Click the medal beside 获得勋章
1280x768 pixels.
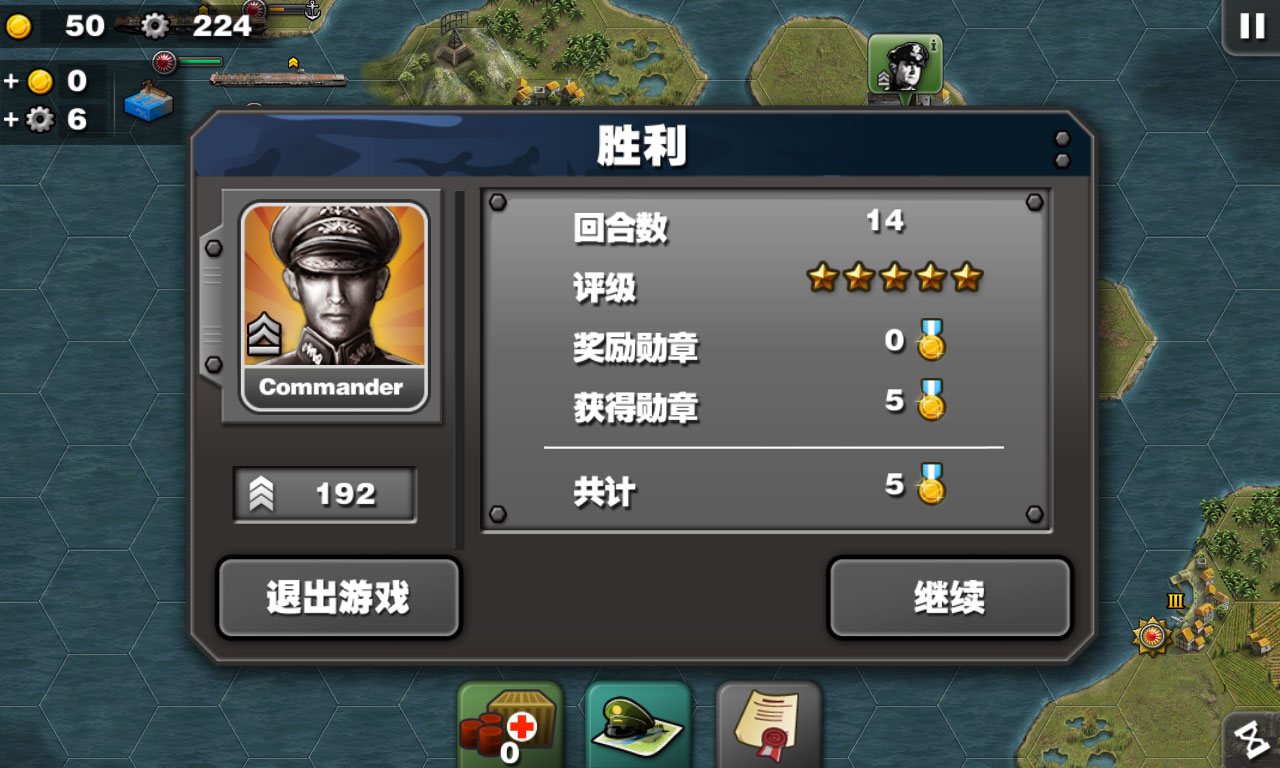(x=931, y=401)
